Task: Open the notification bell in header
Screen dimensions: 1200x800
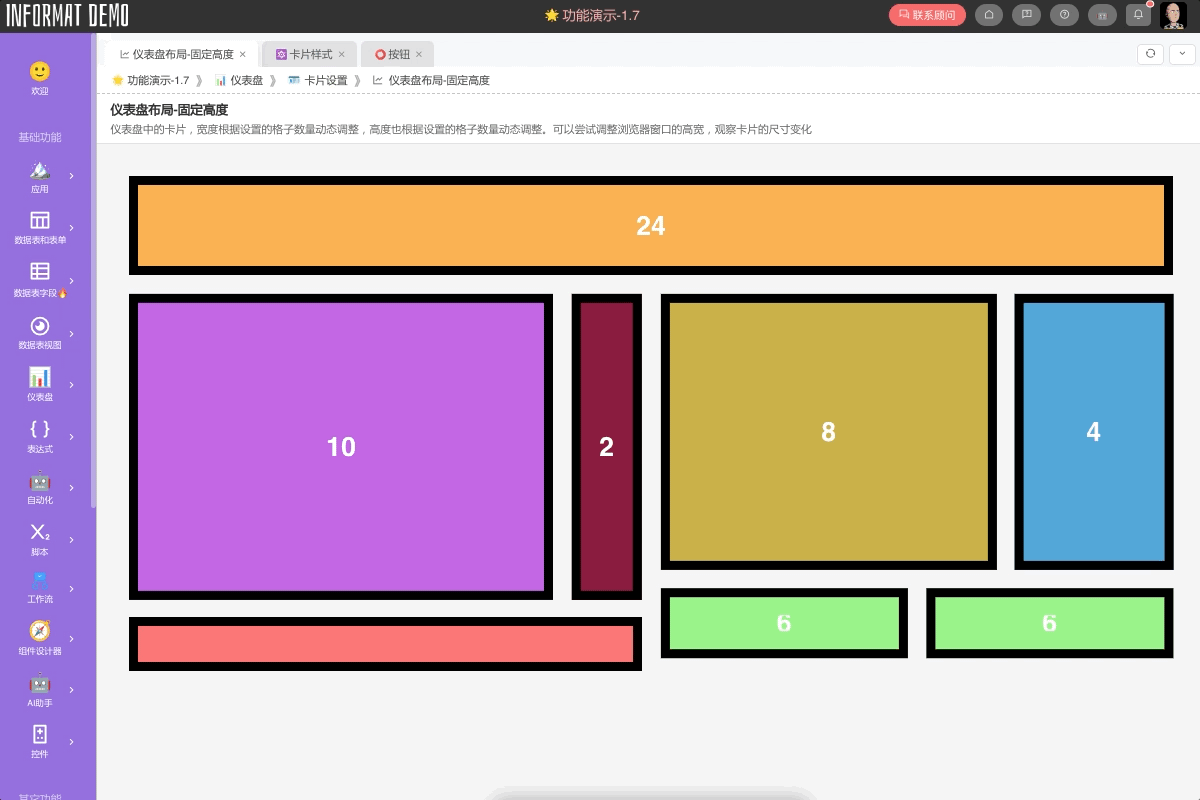Action: pos(1138,15)
